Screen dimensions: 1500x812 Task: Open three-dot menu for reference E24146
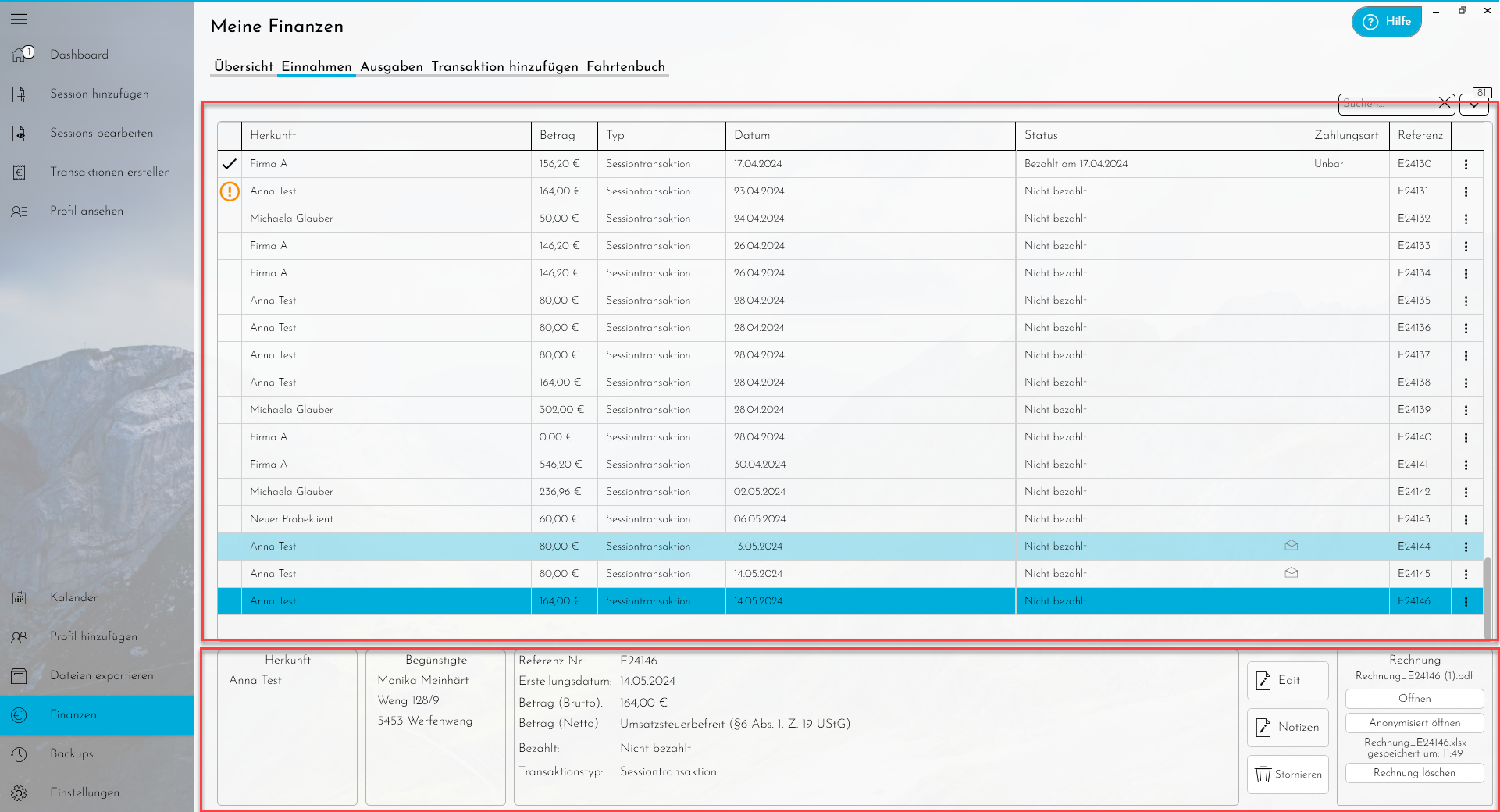(1466, 601)
